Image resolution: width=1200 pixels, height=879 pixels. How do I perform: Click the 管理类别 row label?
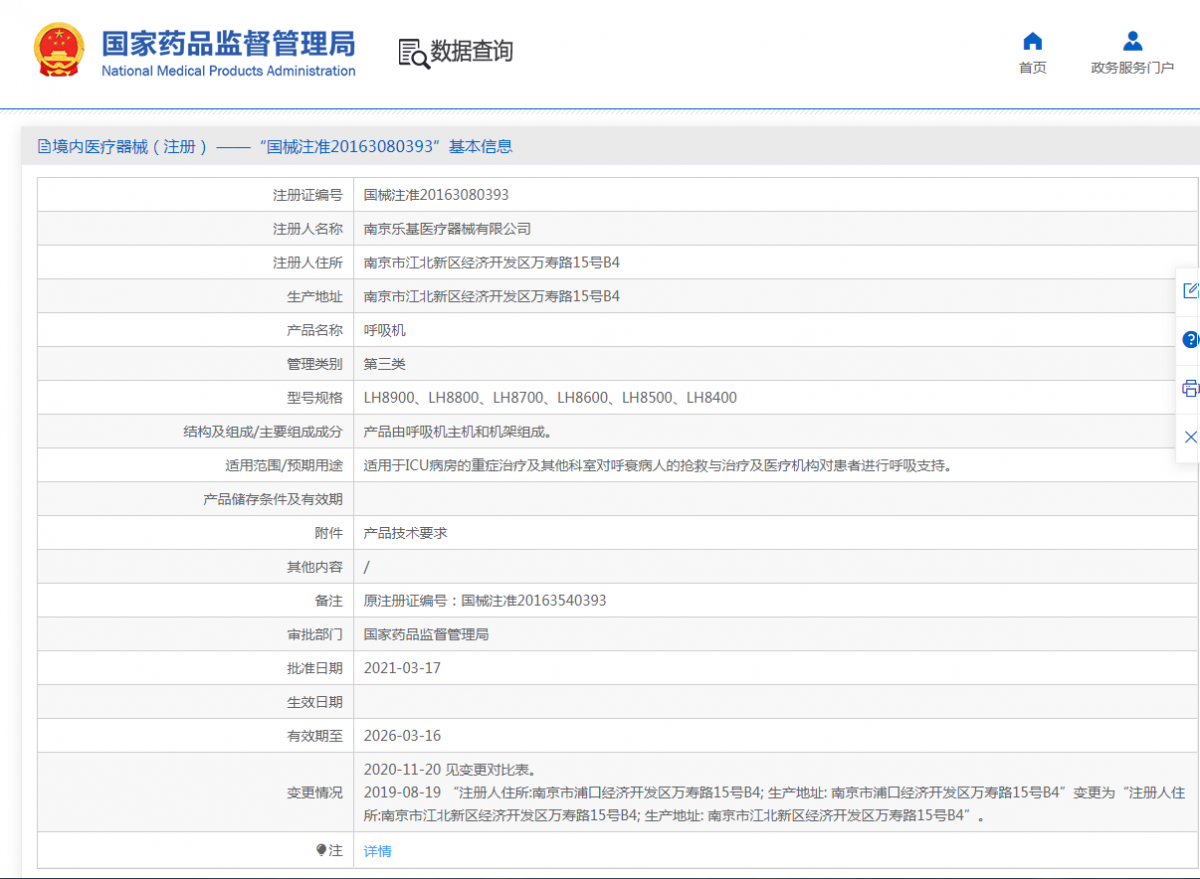[315, 364]
